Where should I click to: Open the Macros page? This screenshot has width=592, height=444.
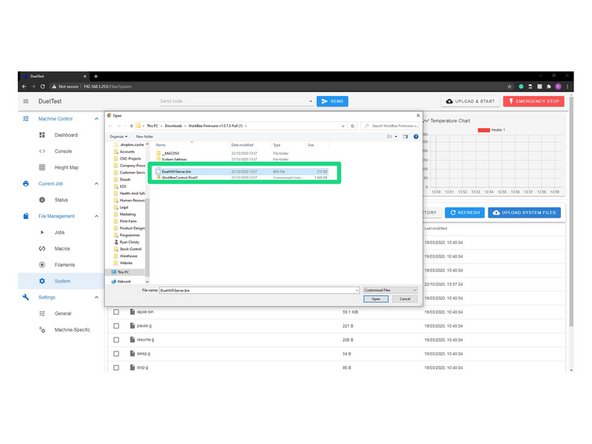tap(62, 248)
